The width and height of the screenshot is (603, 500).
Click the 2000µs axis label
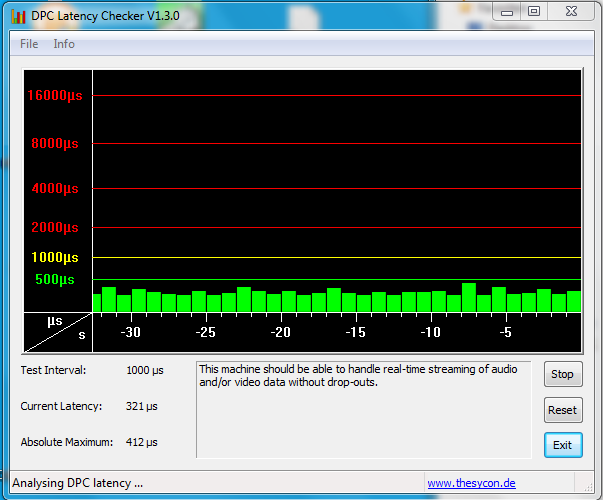55,227
